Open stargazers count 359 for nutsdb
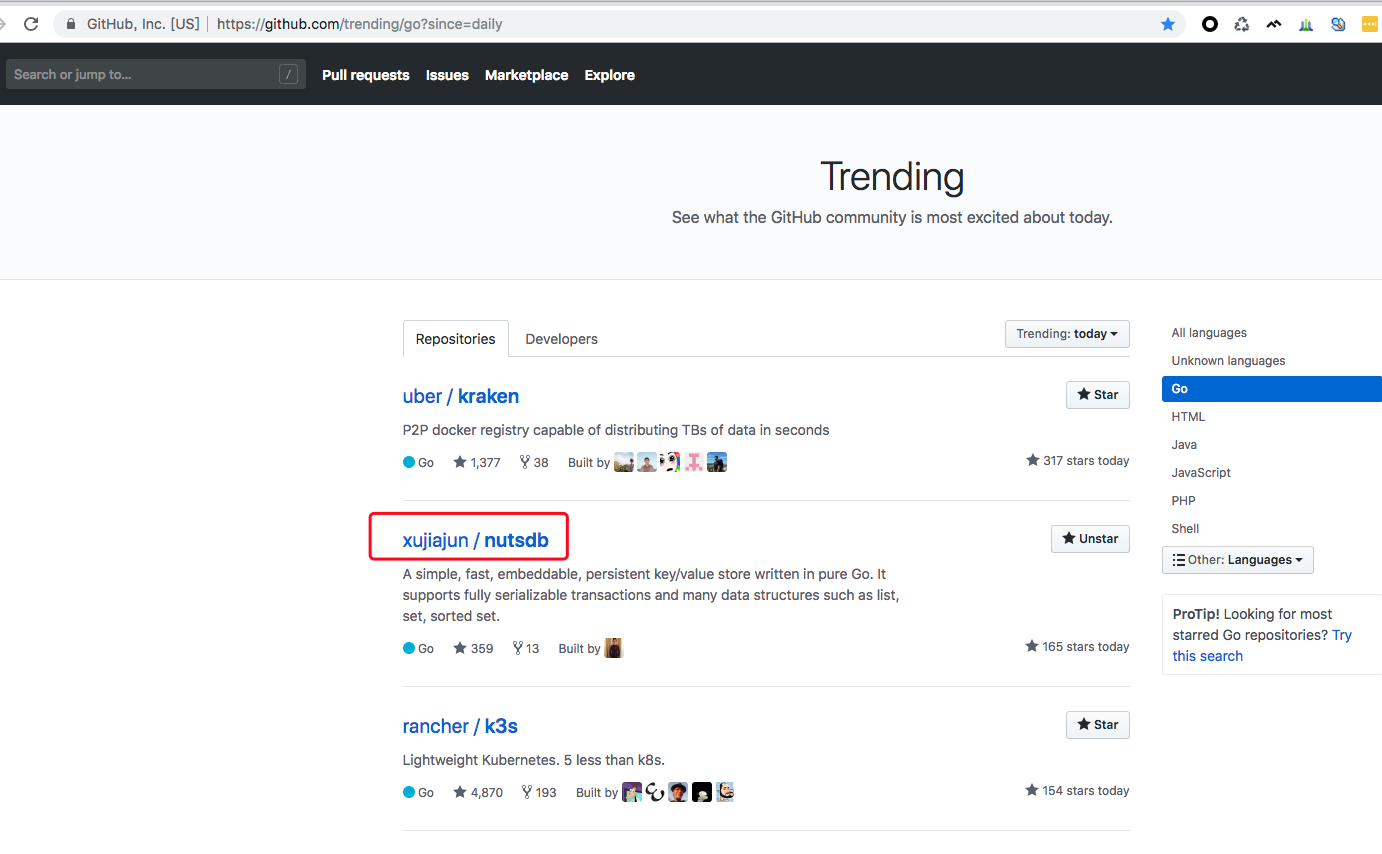The width and height of the screenshot is (1382, 854). coord(473,648)
